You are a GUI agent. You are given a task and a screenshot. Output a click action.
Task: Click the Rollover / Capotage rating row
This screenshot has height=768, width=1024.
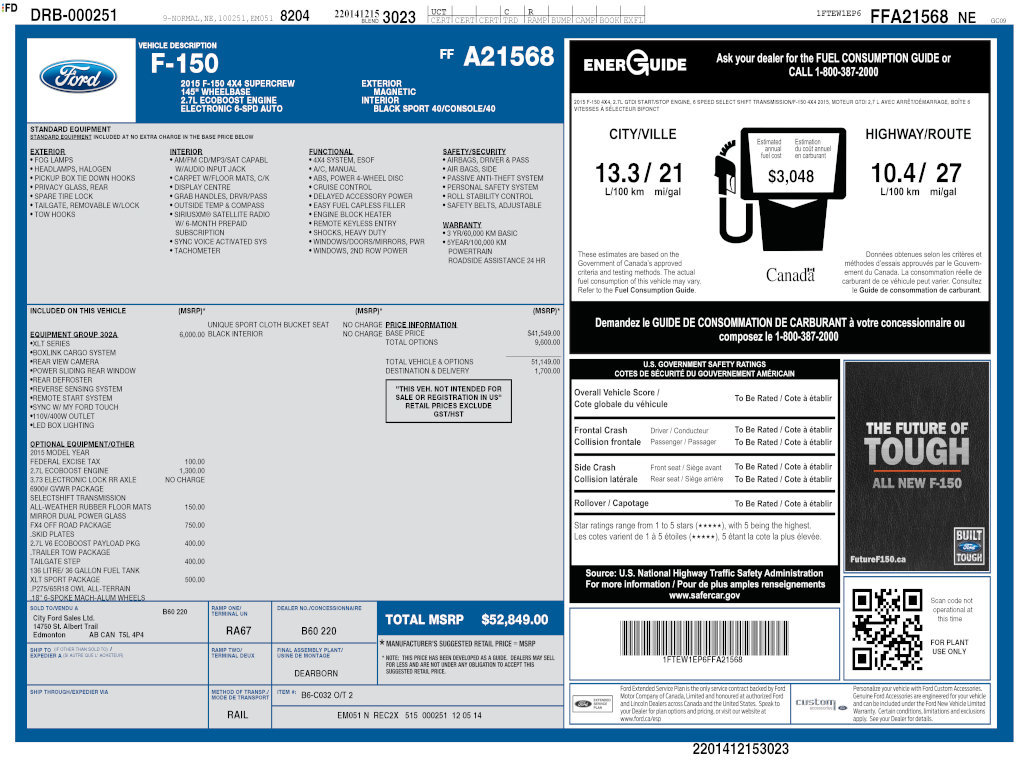[x=703, y=504]
